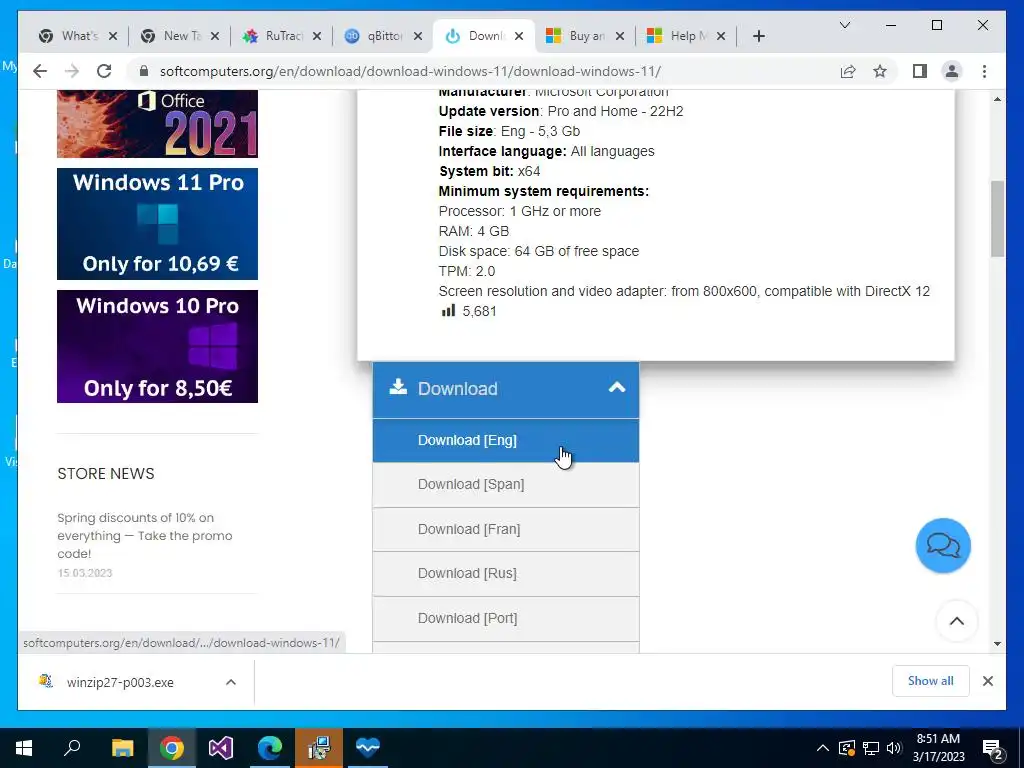The image size is (1024, 768).
Task: Open the Chrome three-dot menu
Action: pyautogui.click(x=984, y=71)
